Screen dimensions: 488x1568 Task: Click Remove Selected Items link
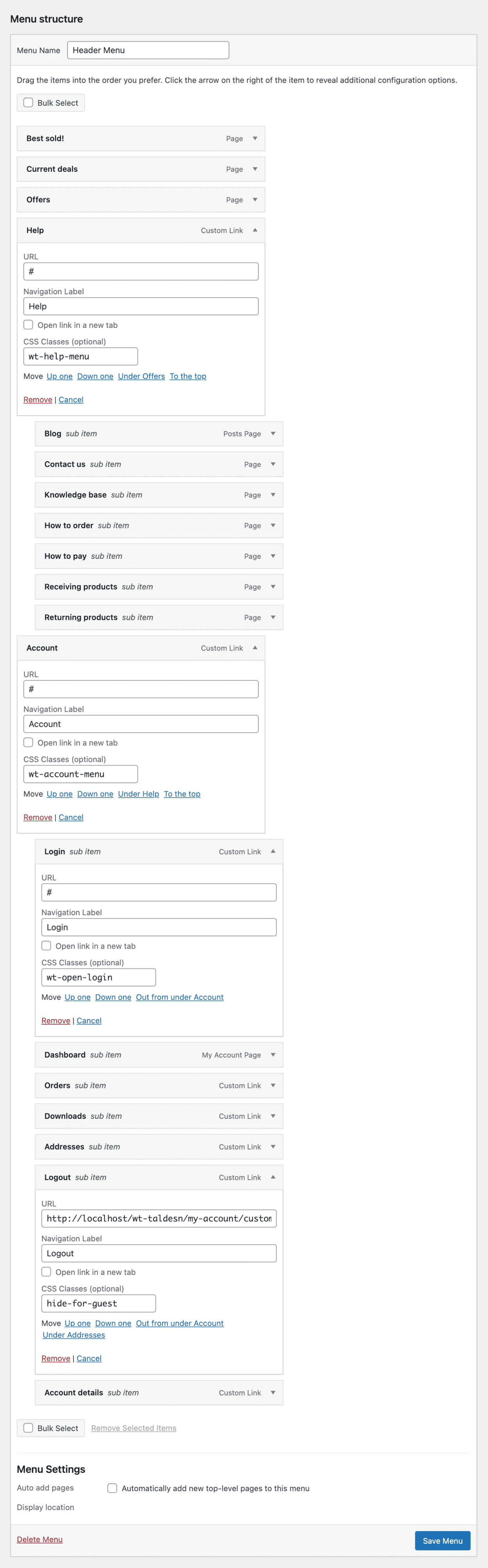tap(134, 1428)
